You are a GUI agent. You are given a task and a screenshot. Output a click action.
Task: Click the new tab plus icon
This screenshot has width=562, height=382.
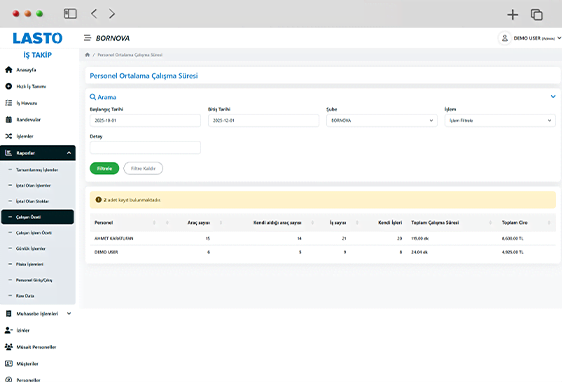click(513, 14)
